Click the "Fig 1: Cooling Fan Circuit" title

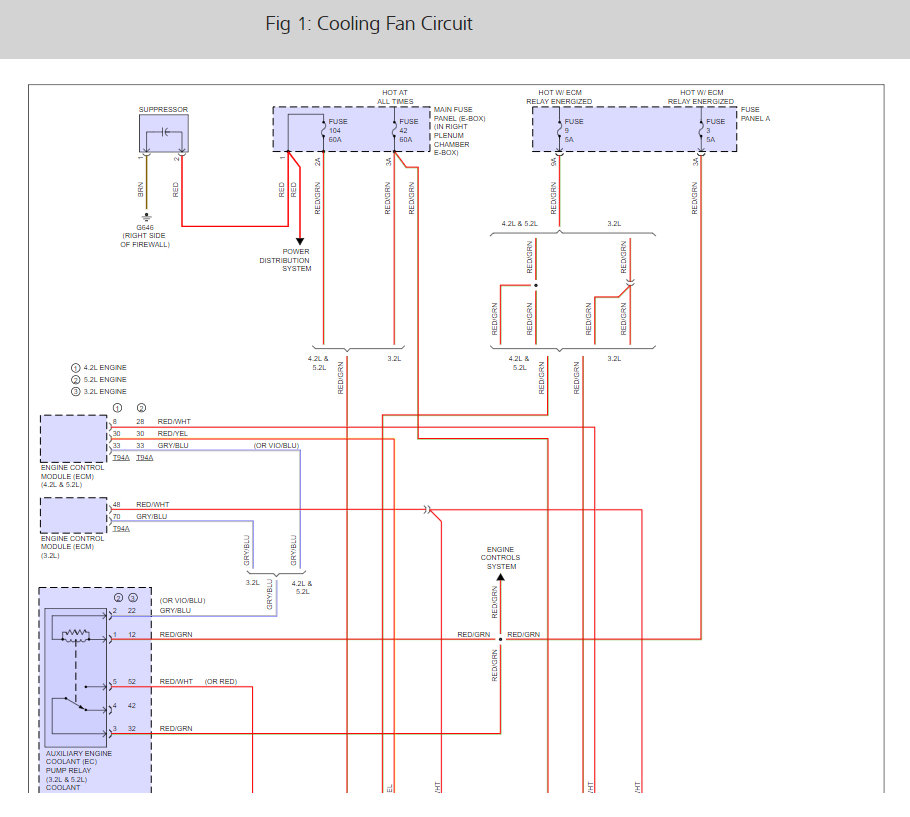[x=369, y=24]
